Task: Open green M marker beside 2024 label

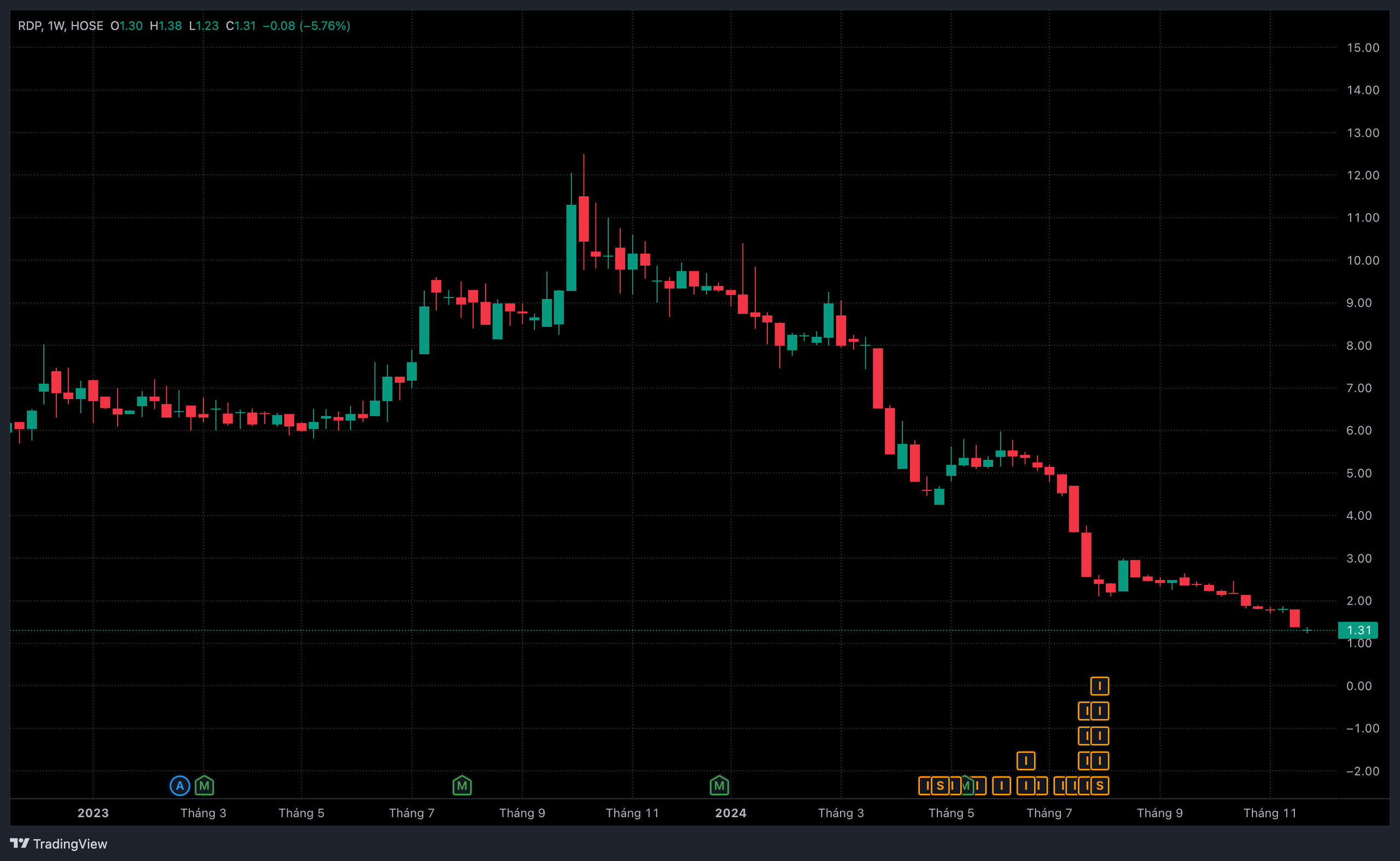Action: (x=719, y=786)
